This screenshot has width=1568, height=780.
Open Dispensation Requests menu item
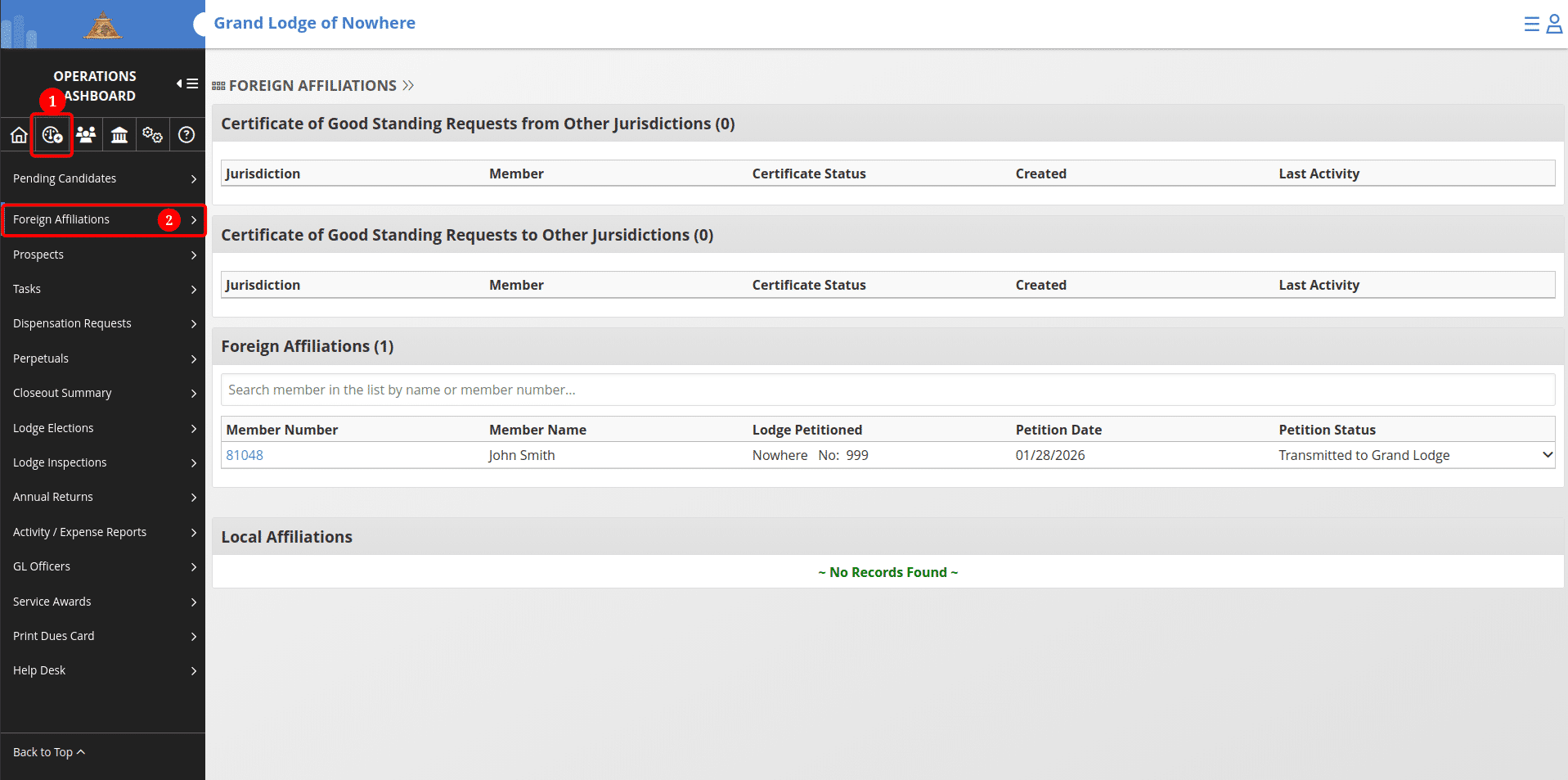[x=103, y=323]
